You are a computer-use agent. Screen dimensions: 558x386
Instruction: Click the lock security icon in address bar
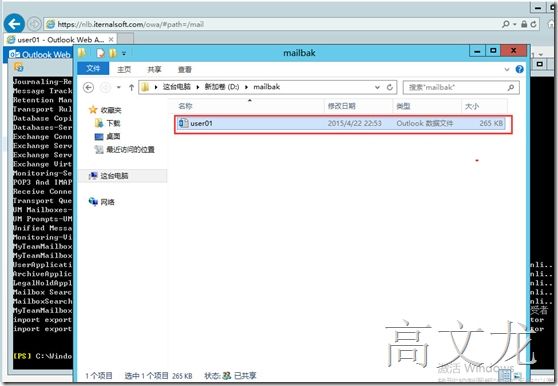pyautogui.click(x=524, y=24)
